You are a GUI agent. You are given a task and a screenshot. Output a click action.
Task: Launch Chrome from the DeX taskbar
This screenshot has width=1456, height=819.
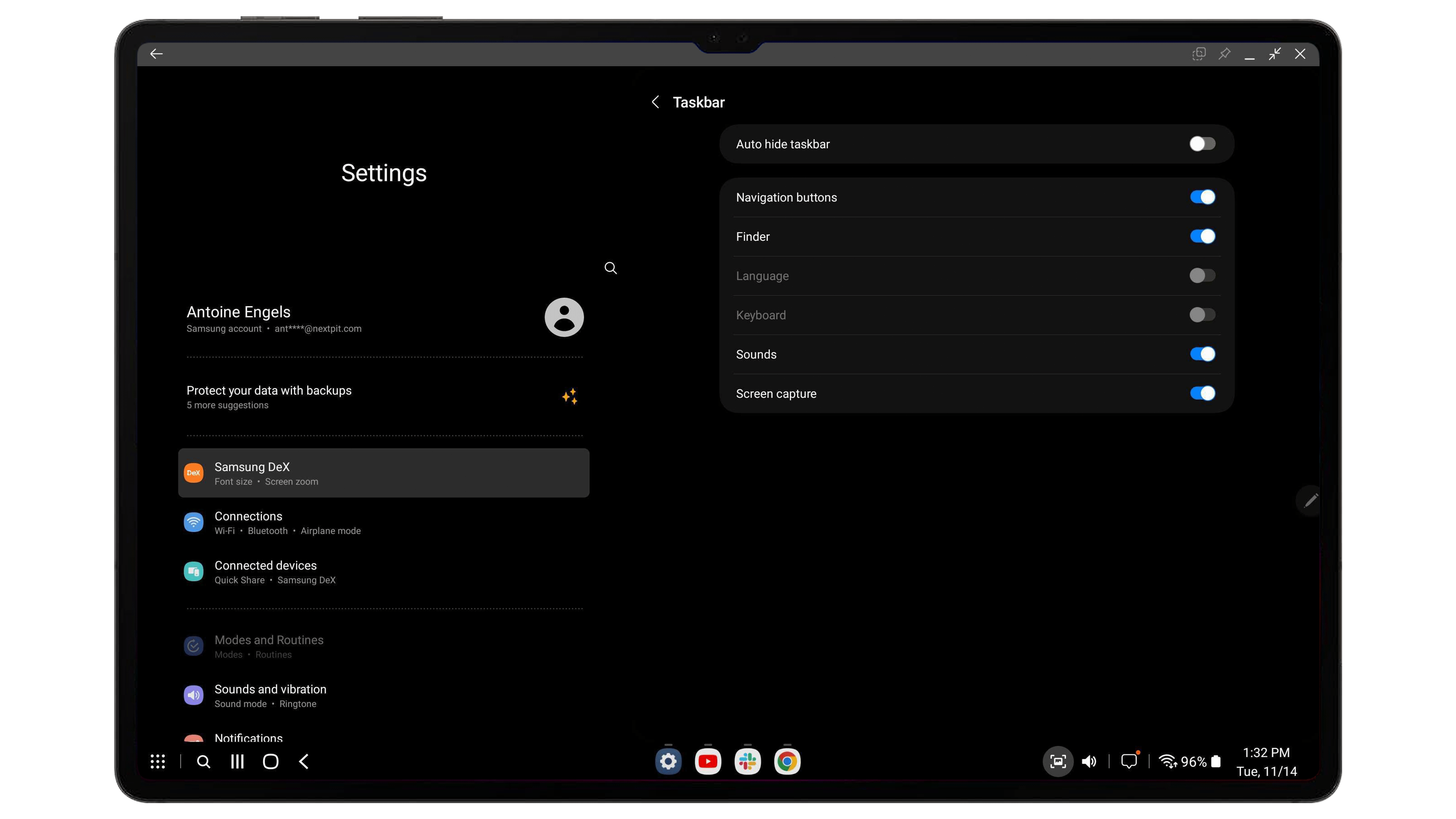tap(787, 761)
